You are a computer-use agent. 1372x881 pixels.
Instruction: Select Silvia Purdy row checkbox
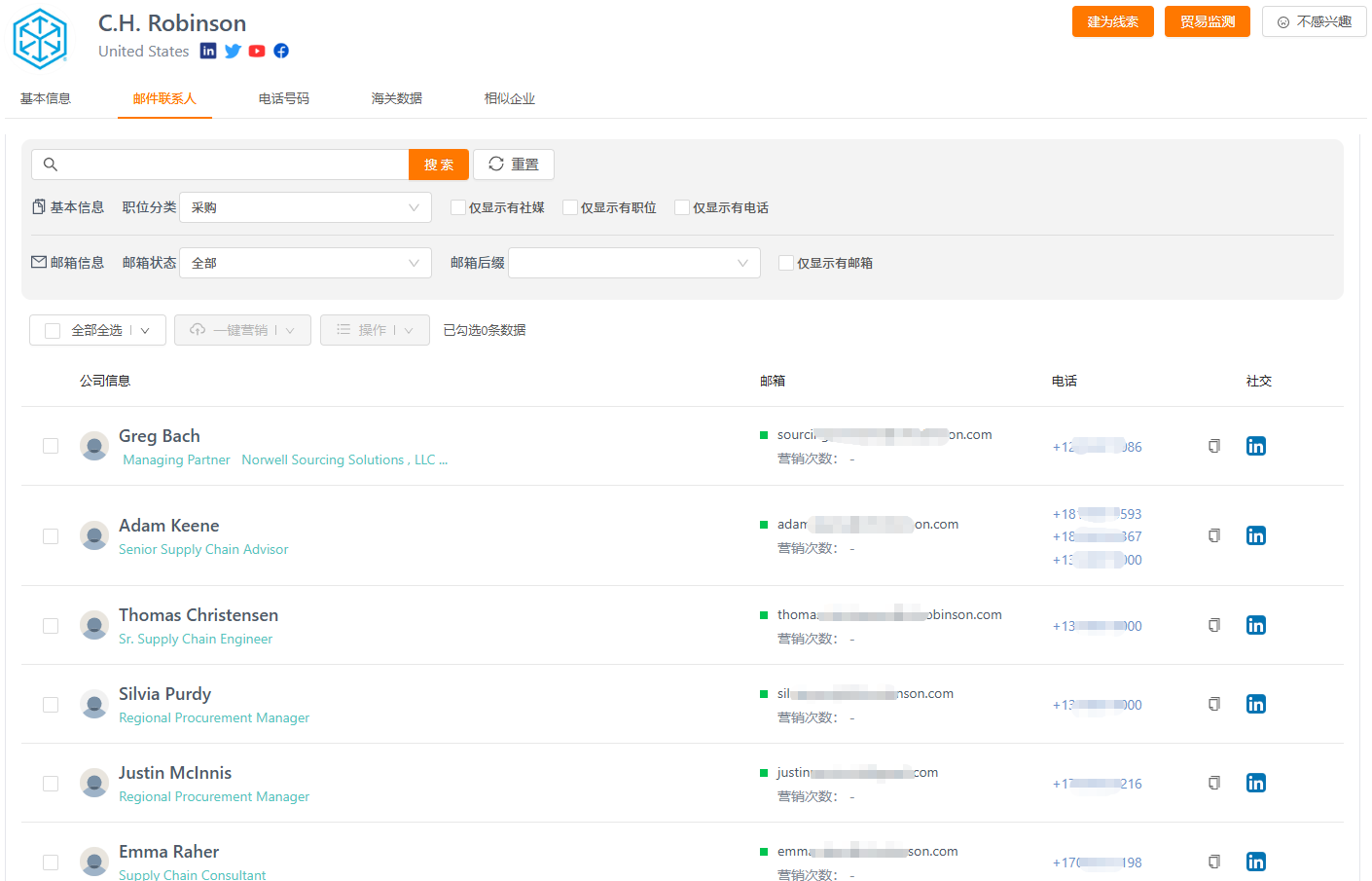point(51,705)
